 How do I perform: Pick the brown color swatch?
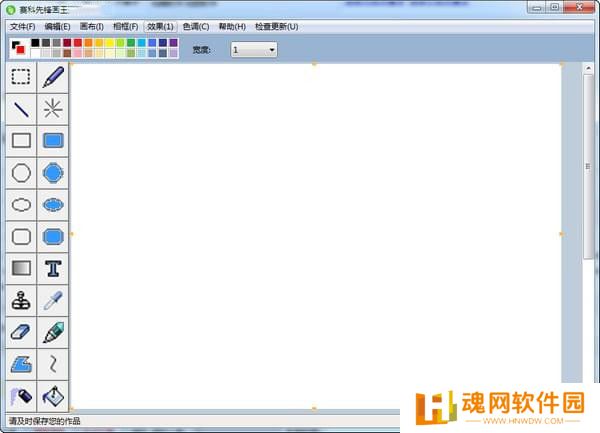point(67,53)
